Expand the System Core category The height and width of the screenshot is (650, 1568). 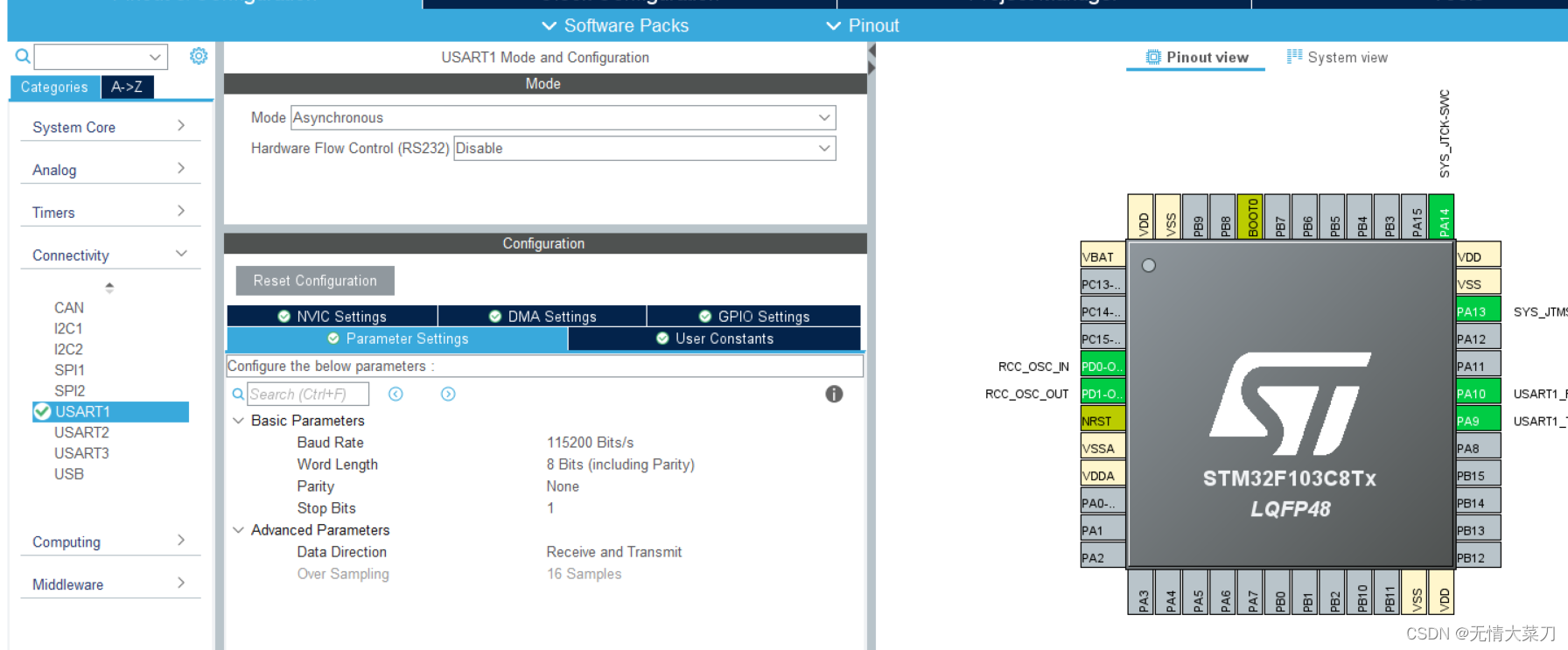(110, 127)
